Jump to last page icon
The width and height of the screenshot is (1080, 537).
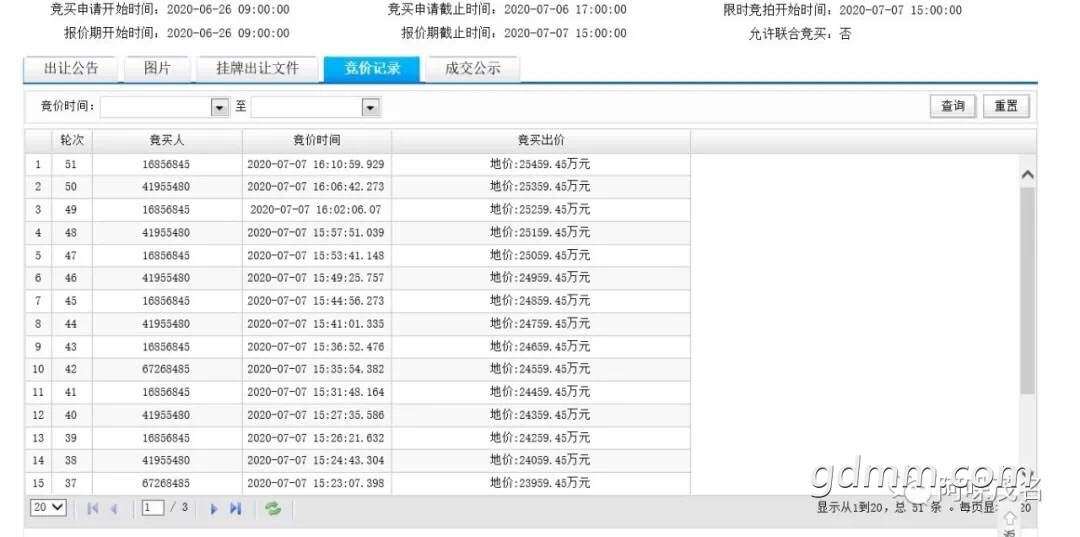click(236, 509)
